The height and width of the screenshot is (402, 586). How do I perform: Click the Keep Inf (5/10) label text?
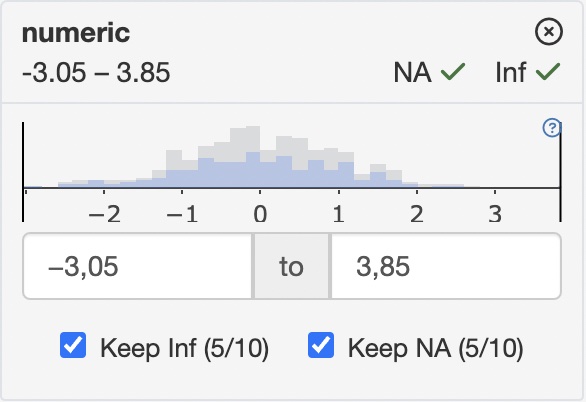pyautogui.click(x=184, y=348)
